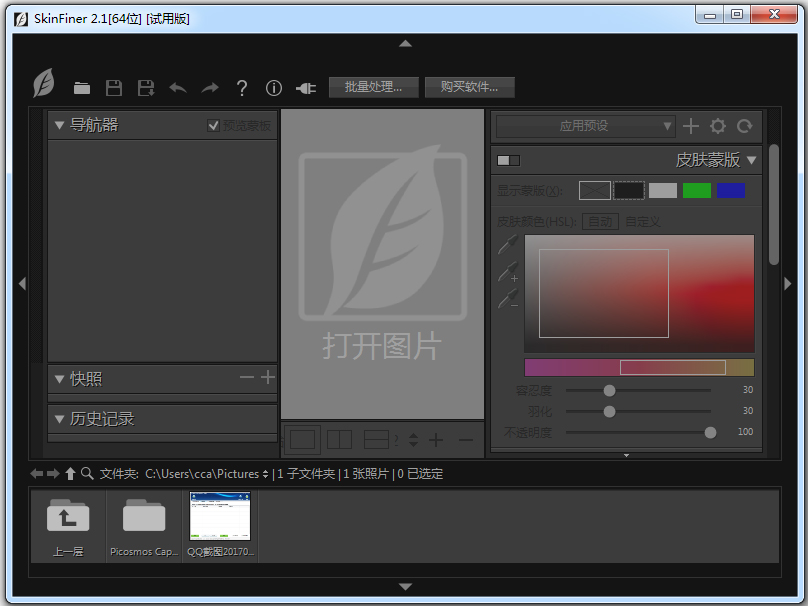
Task: Switch to side-by-side split view icon
Action: [340, 439]
